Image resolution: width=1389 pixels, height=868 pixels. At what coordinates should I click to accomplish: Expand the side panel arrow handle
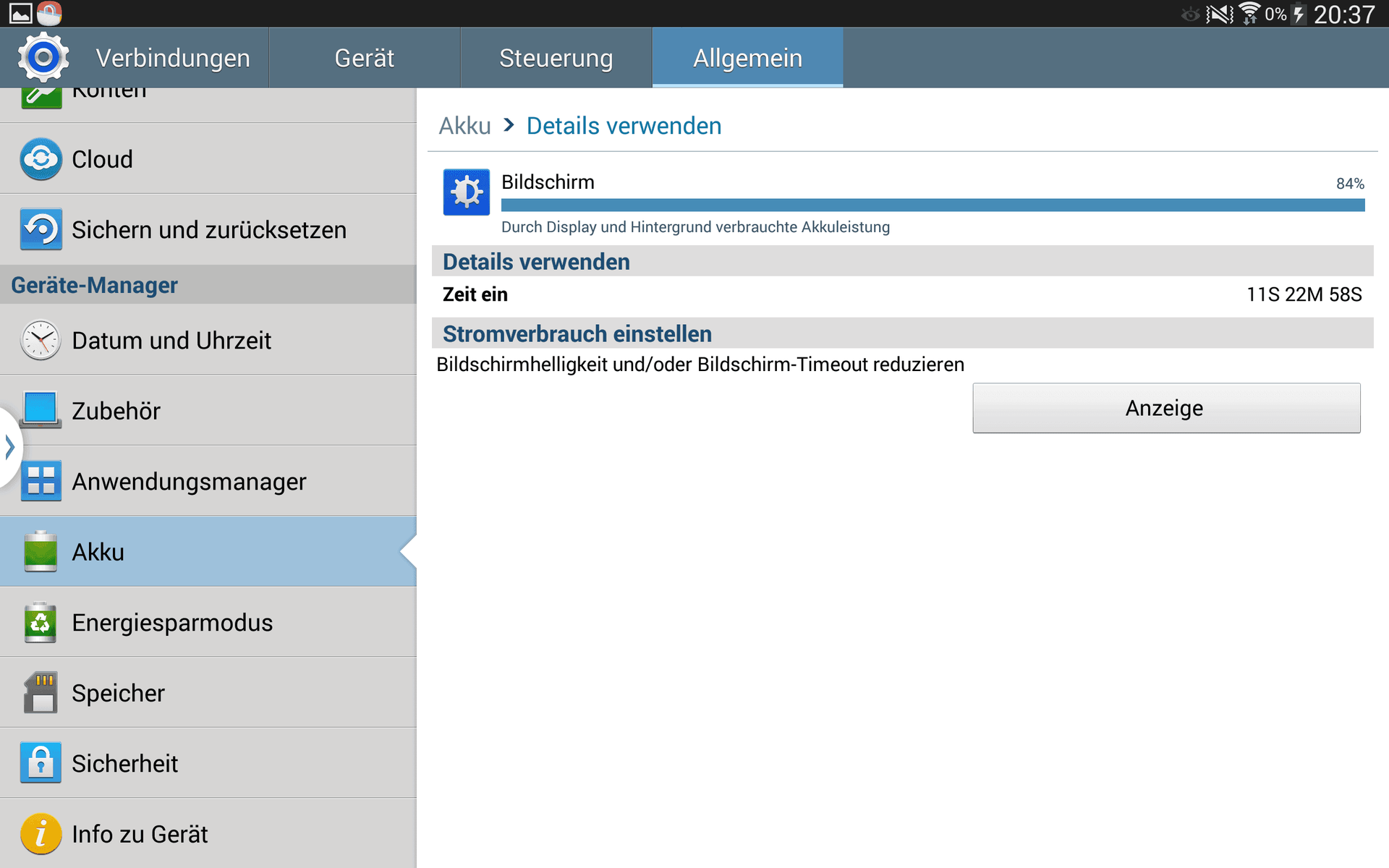click(9, 447)
